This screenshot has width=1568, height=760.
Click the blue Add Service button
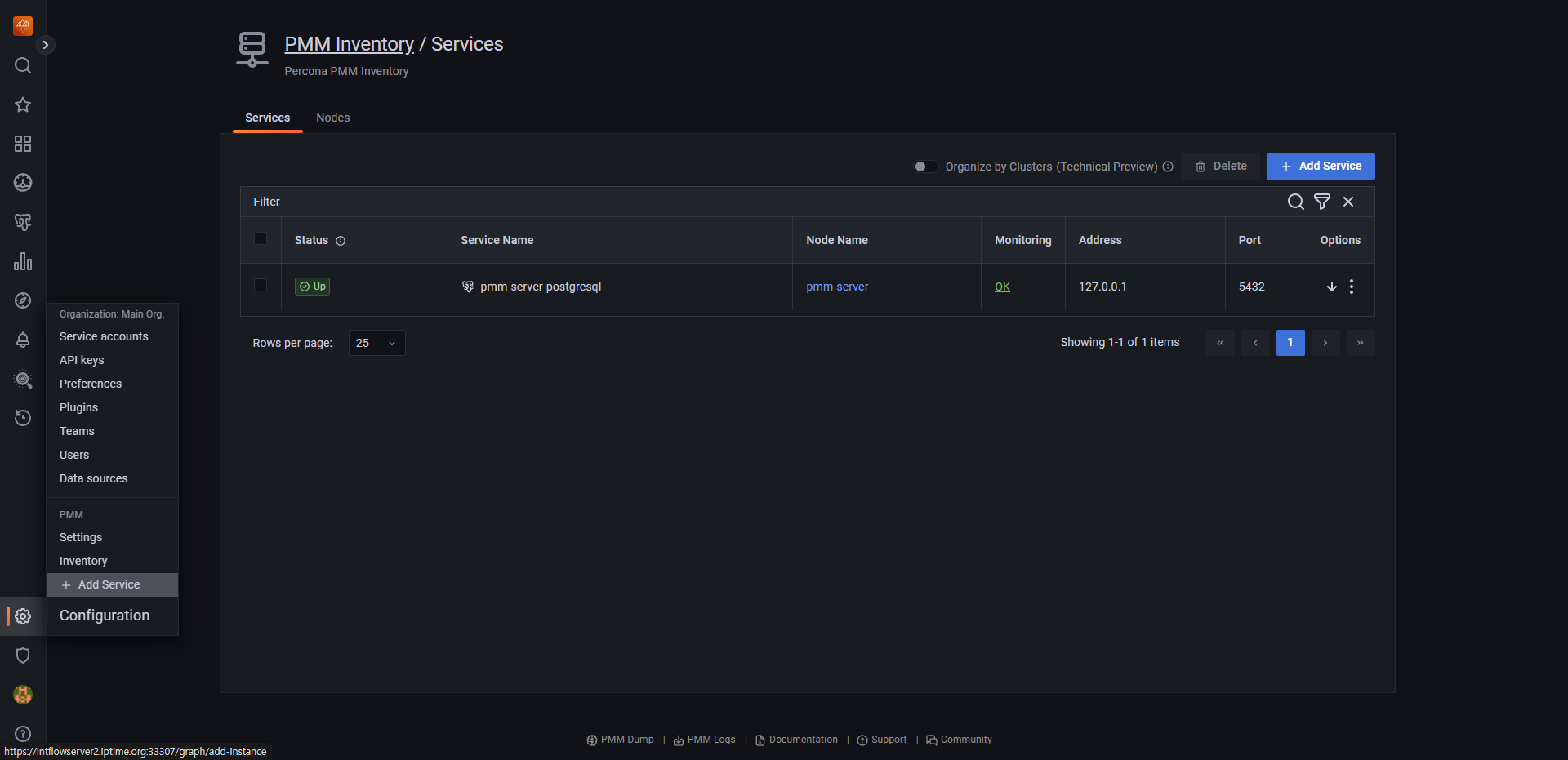pos(1321,167)
